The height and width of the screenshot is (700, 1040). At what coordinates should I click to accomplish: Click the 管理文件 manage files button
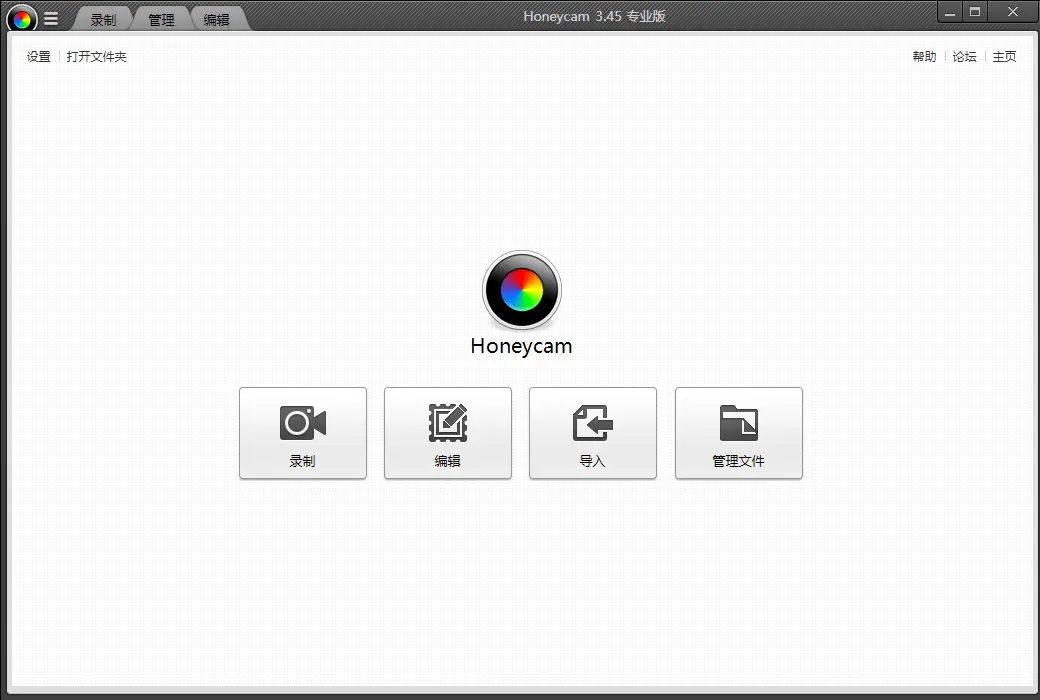click(x=739, y=433)
